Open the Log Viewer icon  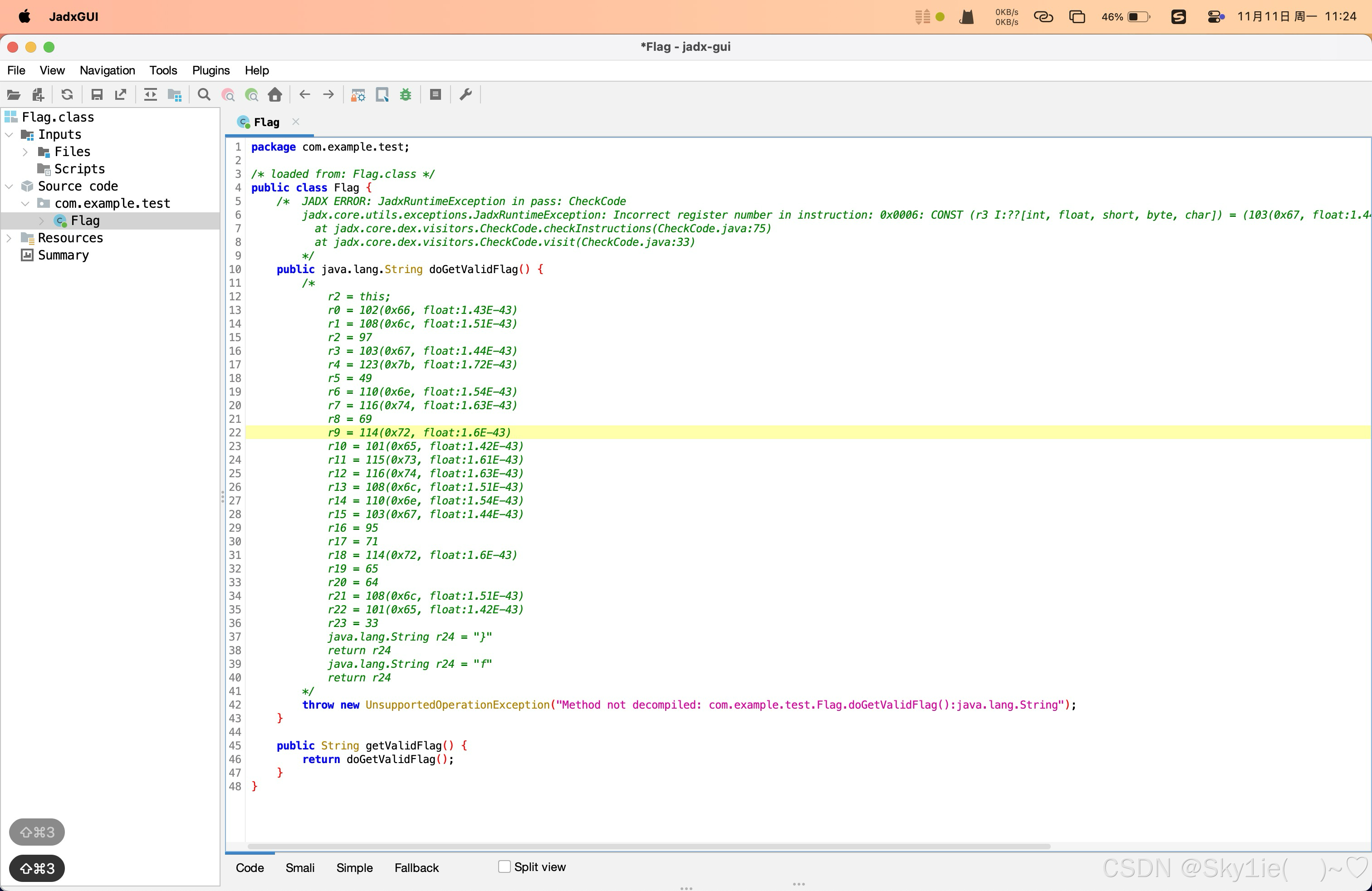coord(435,94)
